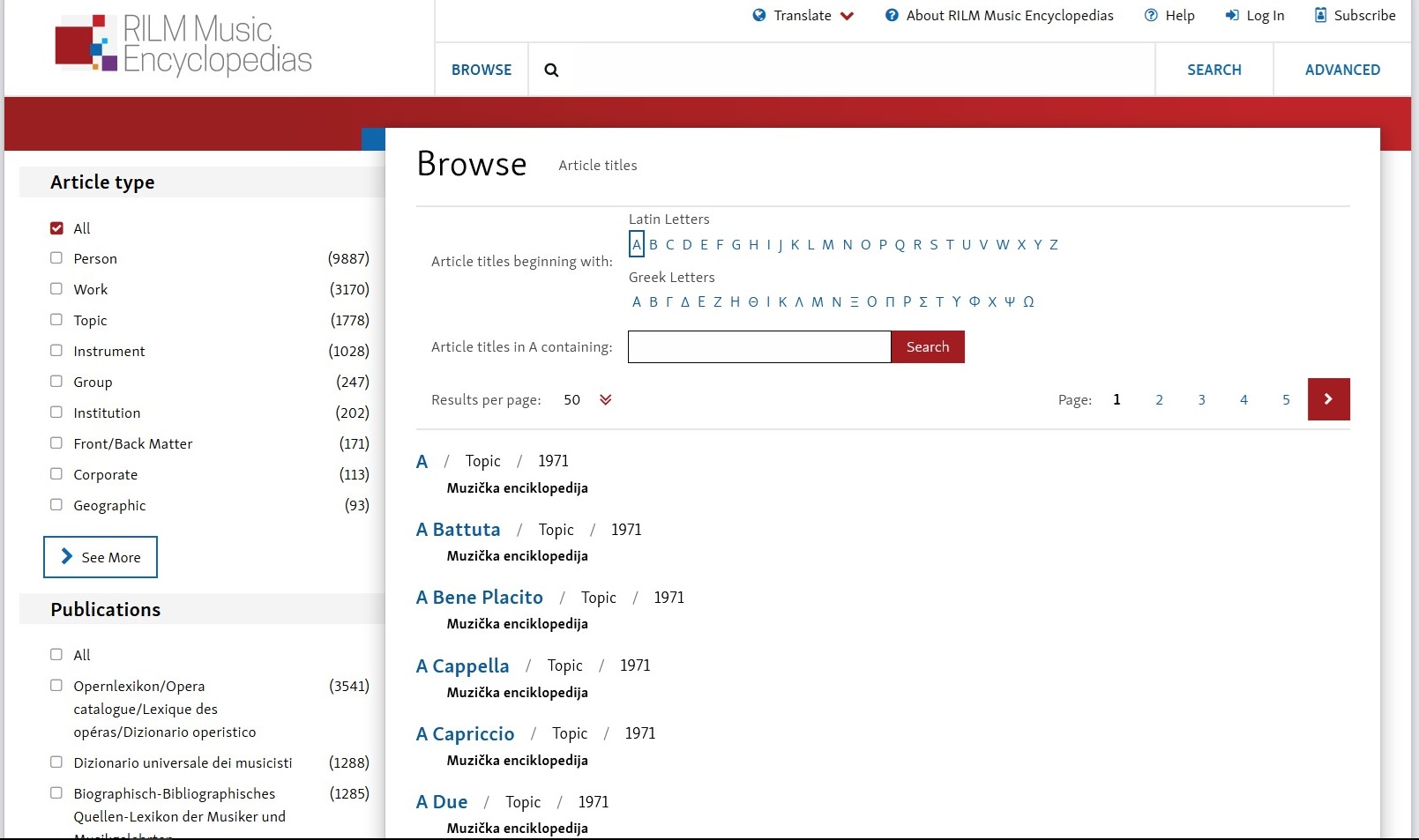Viewport: 1419px width, 840px height.
Task: Click the globe Translate icon
Action: (x=759, y=15)
